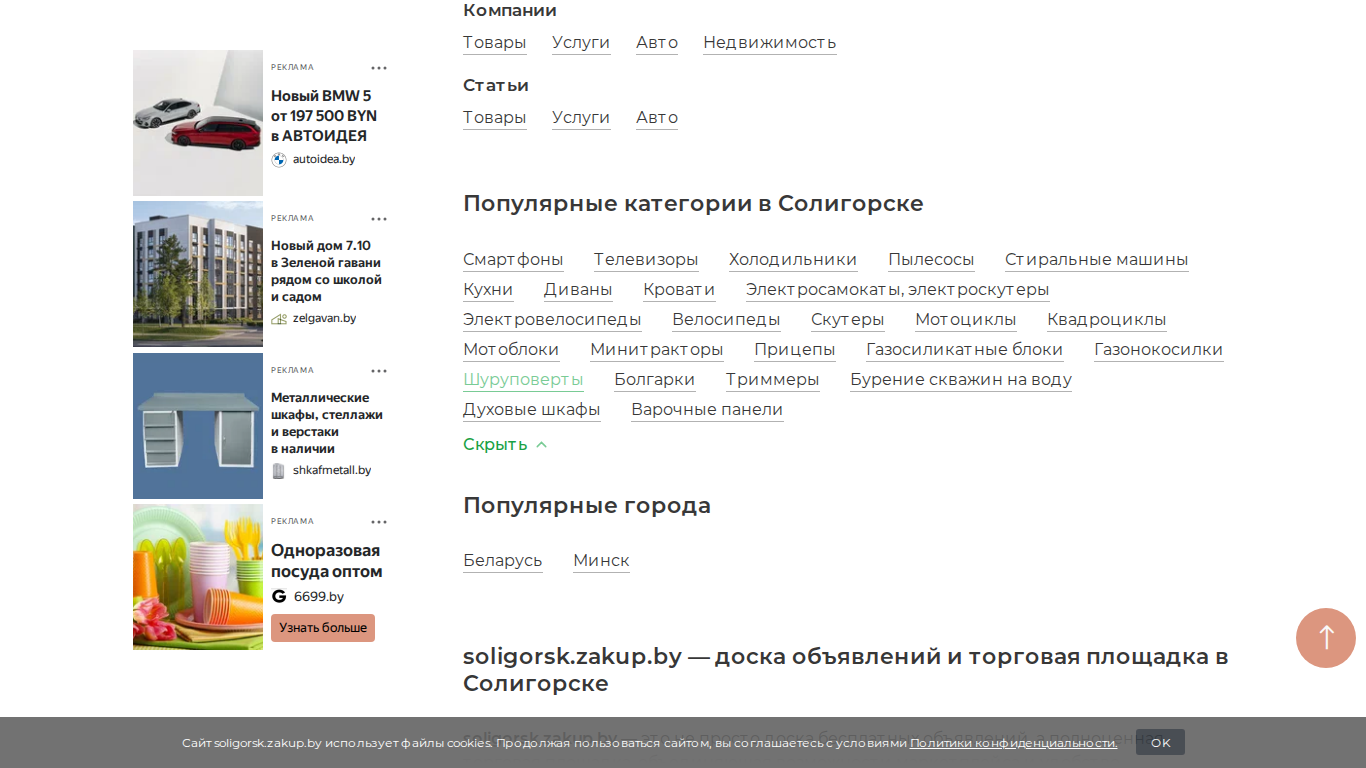Open the Квадроциклы category

[x=1107, y=319]
